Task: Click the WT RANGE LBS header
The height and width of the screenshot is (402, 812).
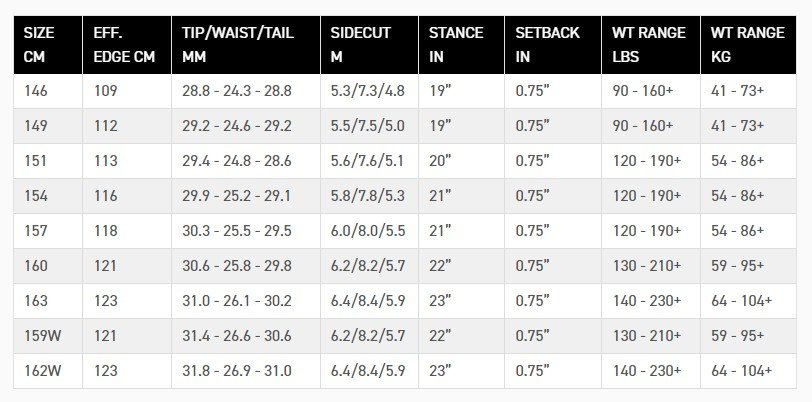Action: click(x=651, y=45)
